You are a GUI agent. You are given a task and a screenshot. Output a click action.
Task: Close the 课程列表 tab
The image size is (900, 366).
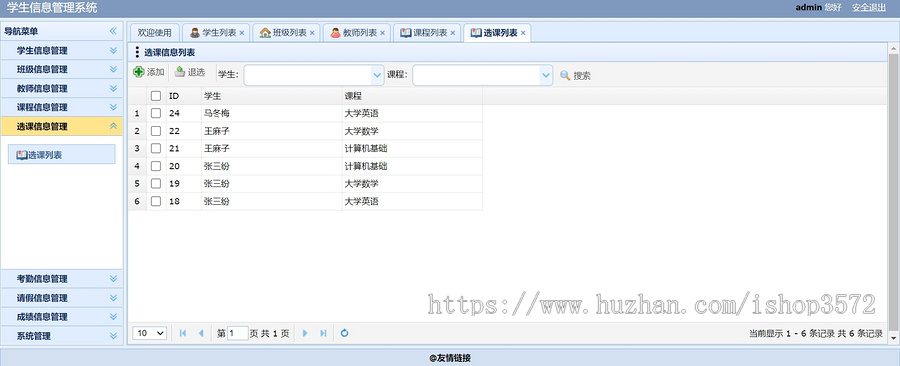click(452, 33)
